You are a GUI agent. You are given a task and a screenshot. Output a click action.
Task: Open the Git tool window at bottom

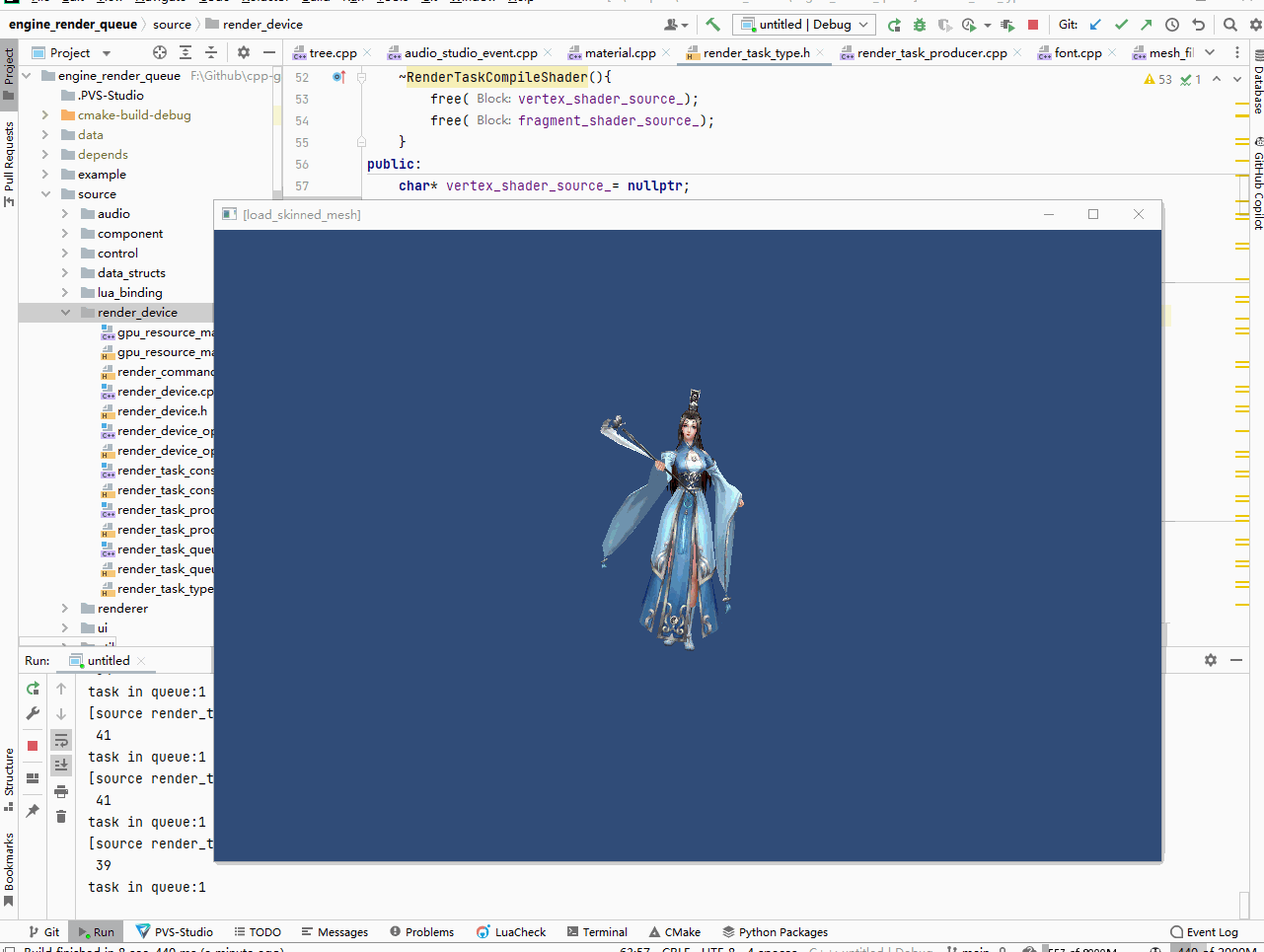tap(44, 932)
